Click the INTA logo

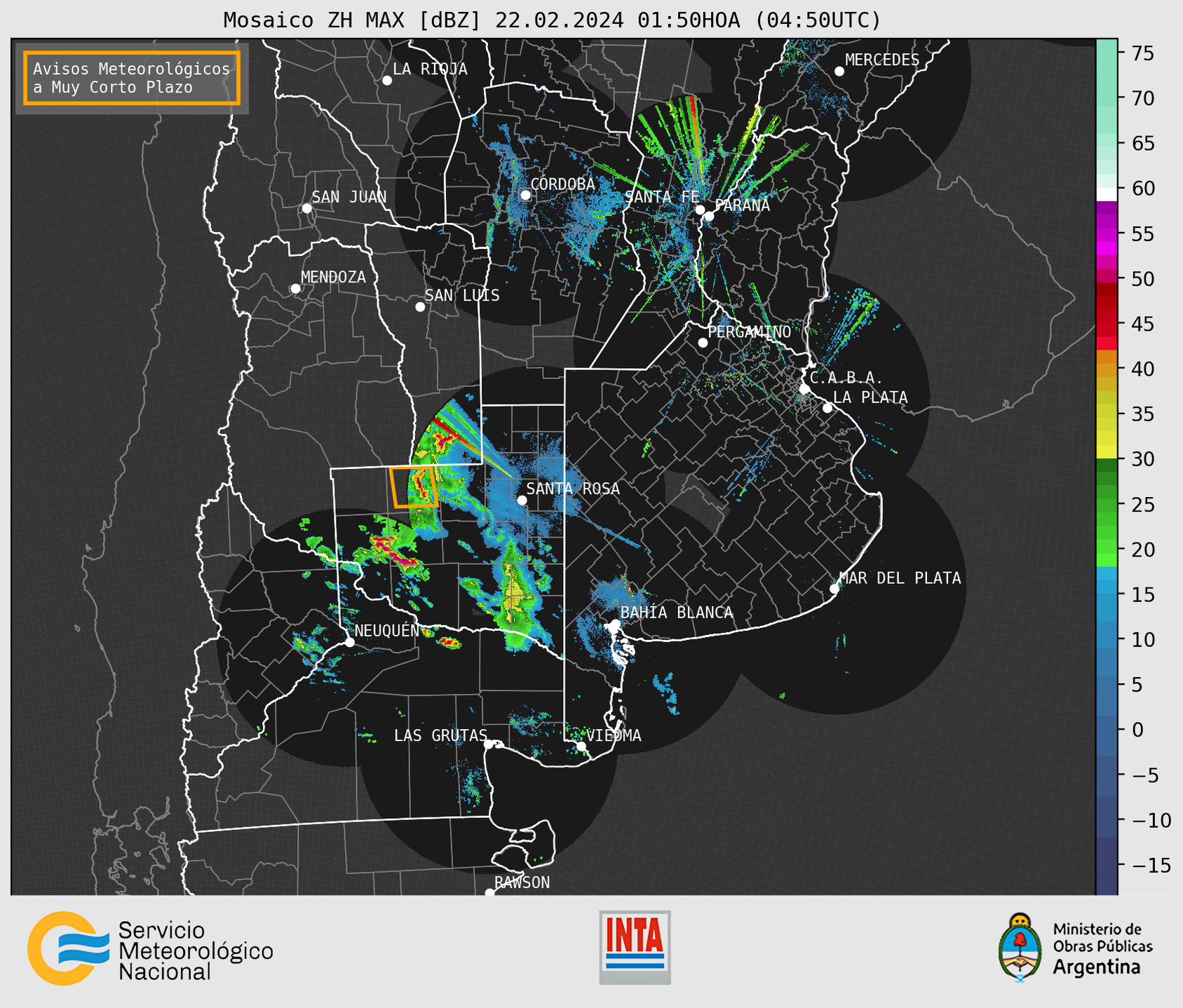pyautogui.click(x=635, y=947)
